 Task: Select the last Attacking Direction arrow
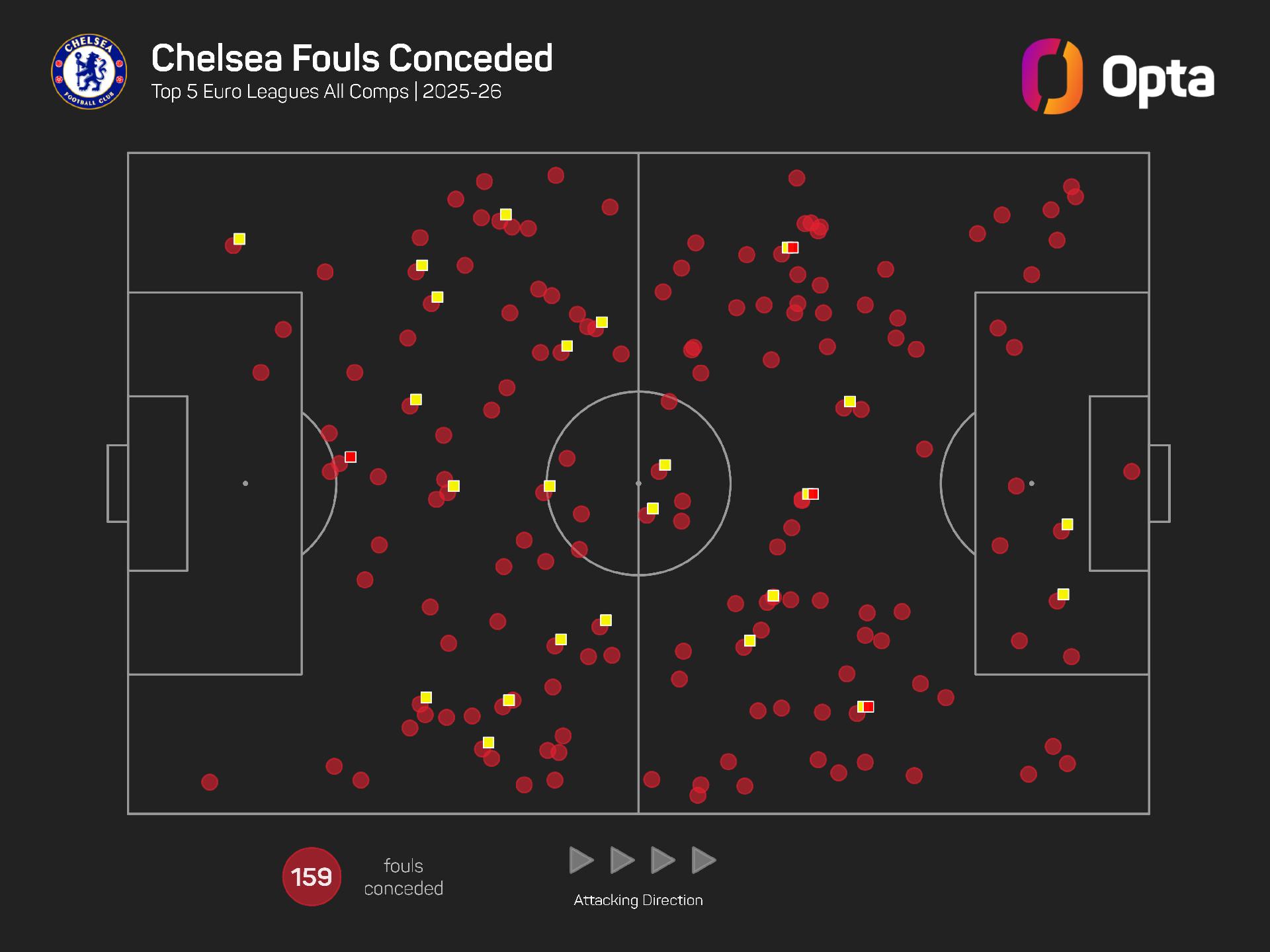[x=703, y=860]
